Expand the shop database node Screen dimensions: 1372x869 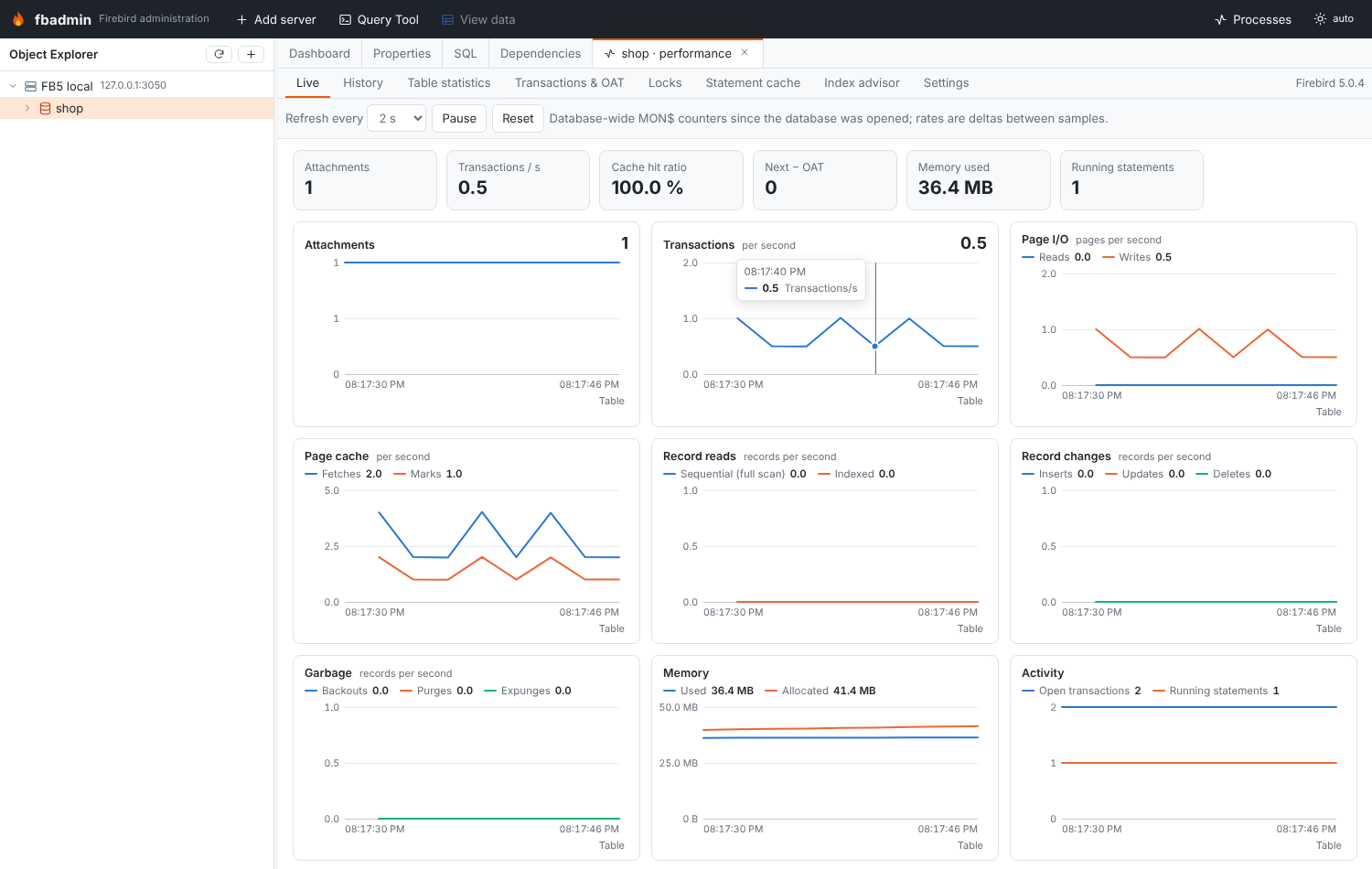click(x=27, y=108)
